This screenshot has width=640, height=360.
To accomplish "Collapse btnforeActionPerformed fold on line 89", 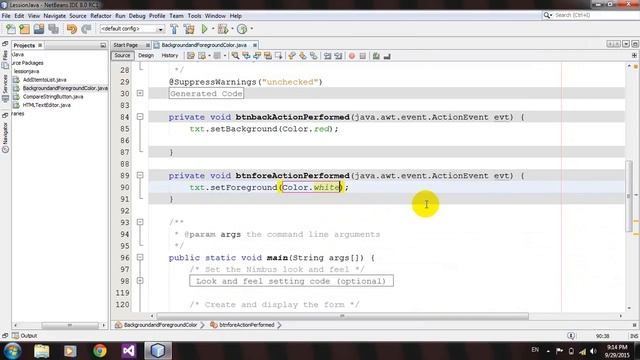I will click(x=140, y=175).
